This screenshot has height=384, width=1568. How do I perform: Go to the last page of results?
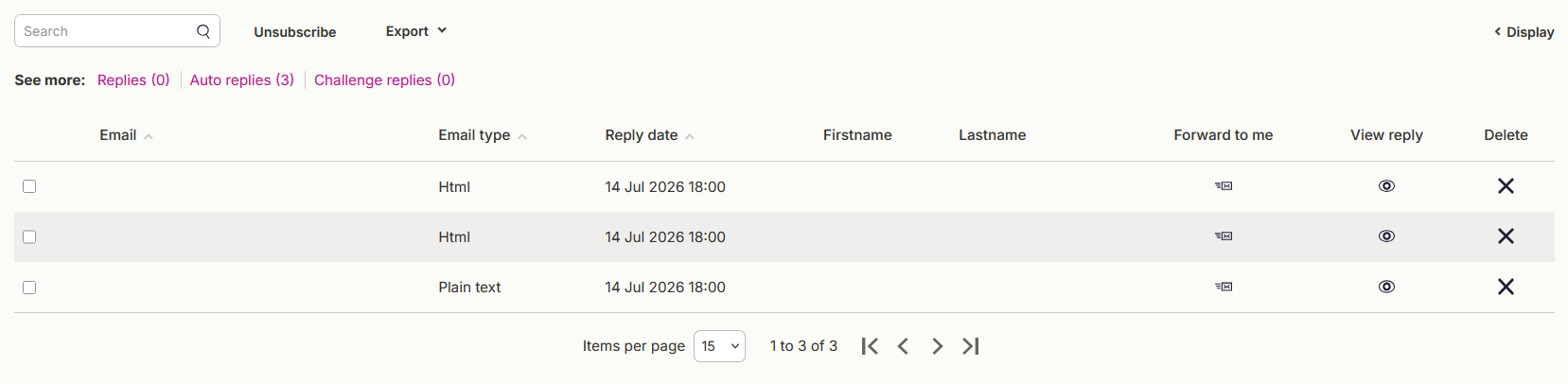971,346
